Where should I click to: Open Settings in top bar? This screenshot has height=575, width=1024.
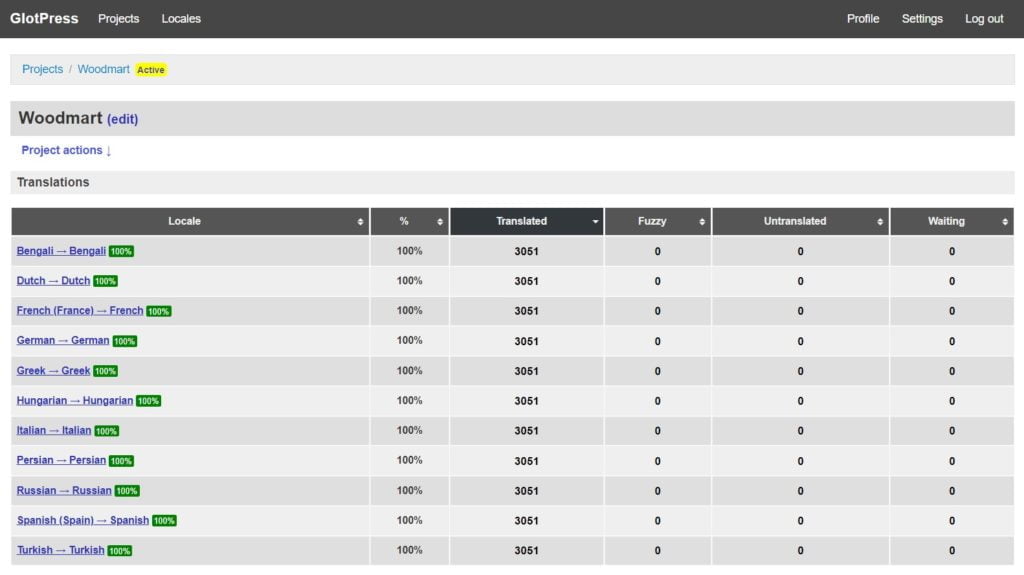pyautogui.click(x=922, y=19)
